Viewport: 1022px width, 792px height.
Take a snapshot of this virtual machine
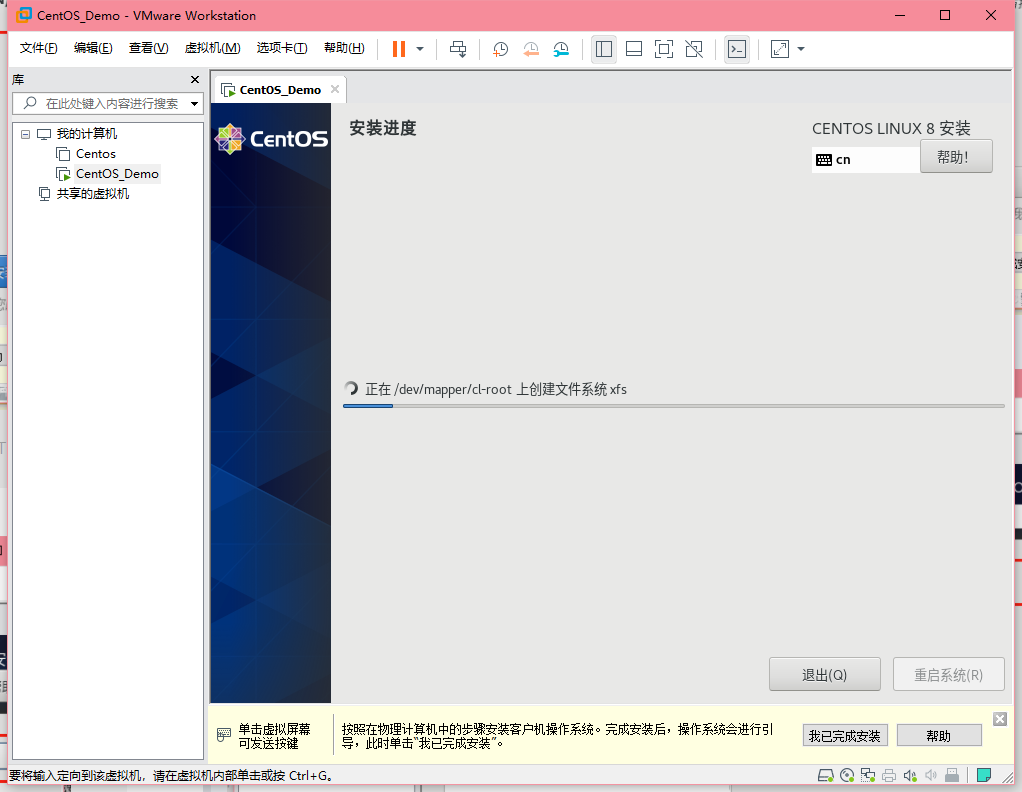pos(501,49)
